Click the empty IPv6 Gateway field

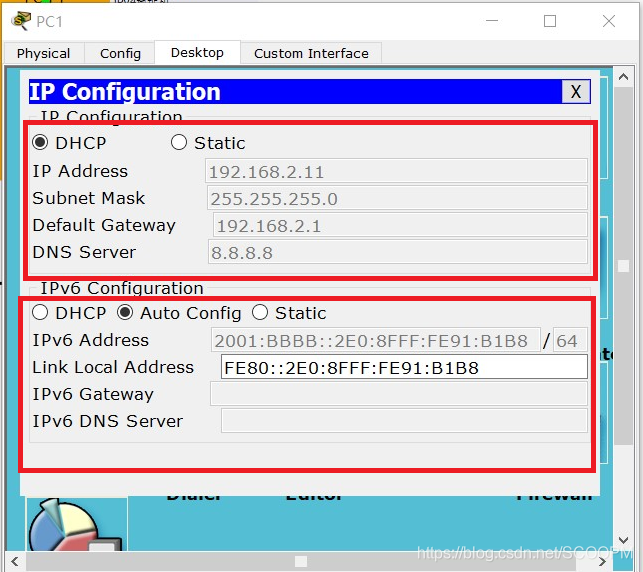(399, 394)
